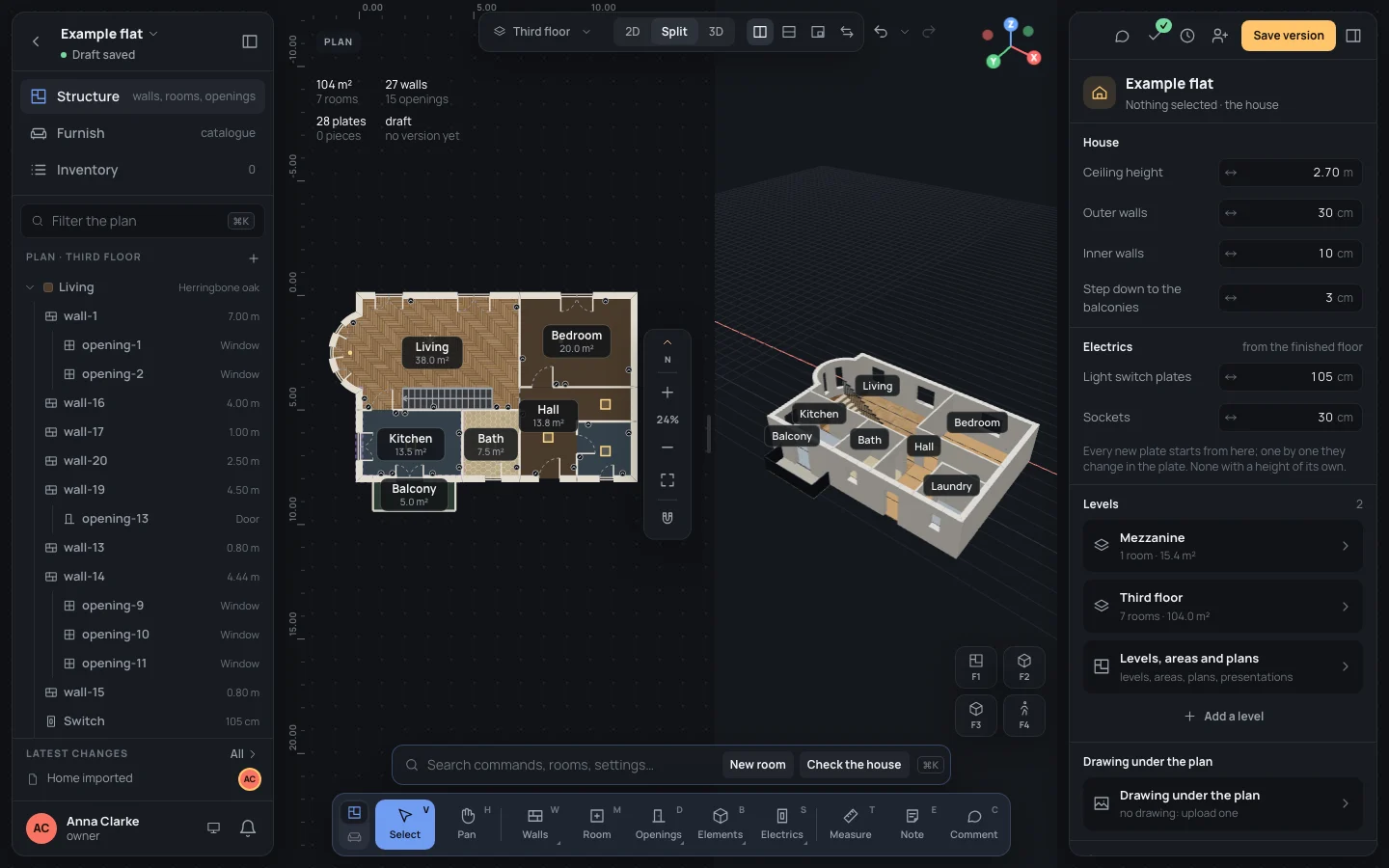Choose the Room tool

pos(597,824)
